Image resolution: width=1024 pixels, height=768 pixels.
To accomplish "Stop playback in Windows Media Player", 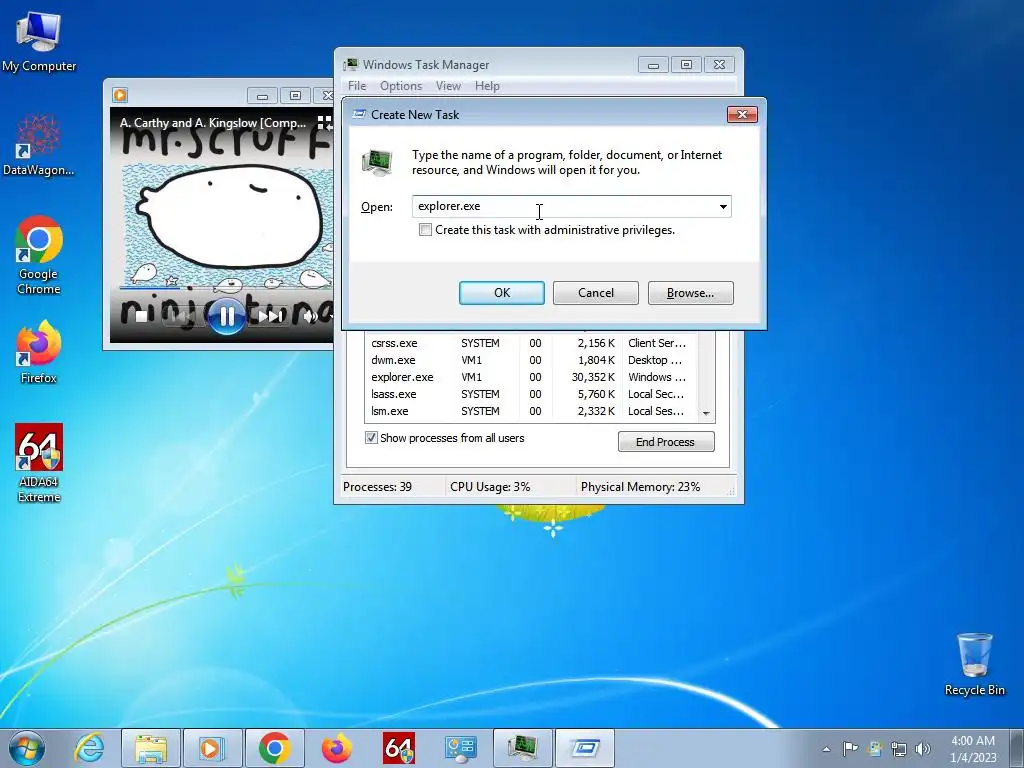I will (141, 316).
